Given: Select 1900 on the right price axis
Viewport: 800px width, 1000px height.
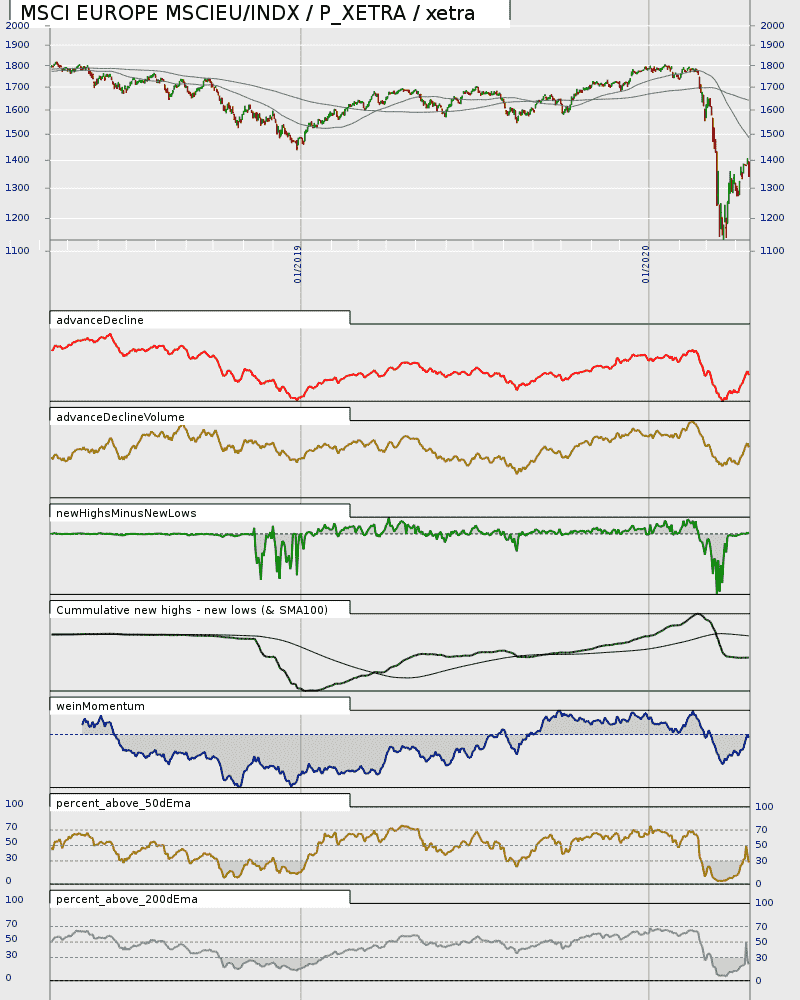Looking at the screenshot, I should pos(772,45).
